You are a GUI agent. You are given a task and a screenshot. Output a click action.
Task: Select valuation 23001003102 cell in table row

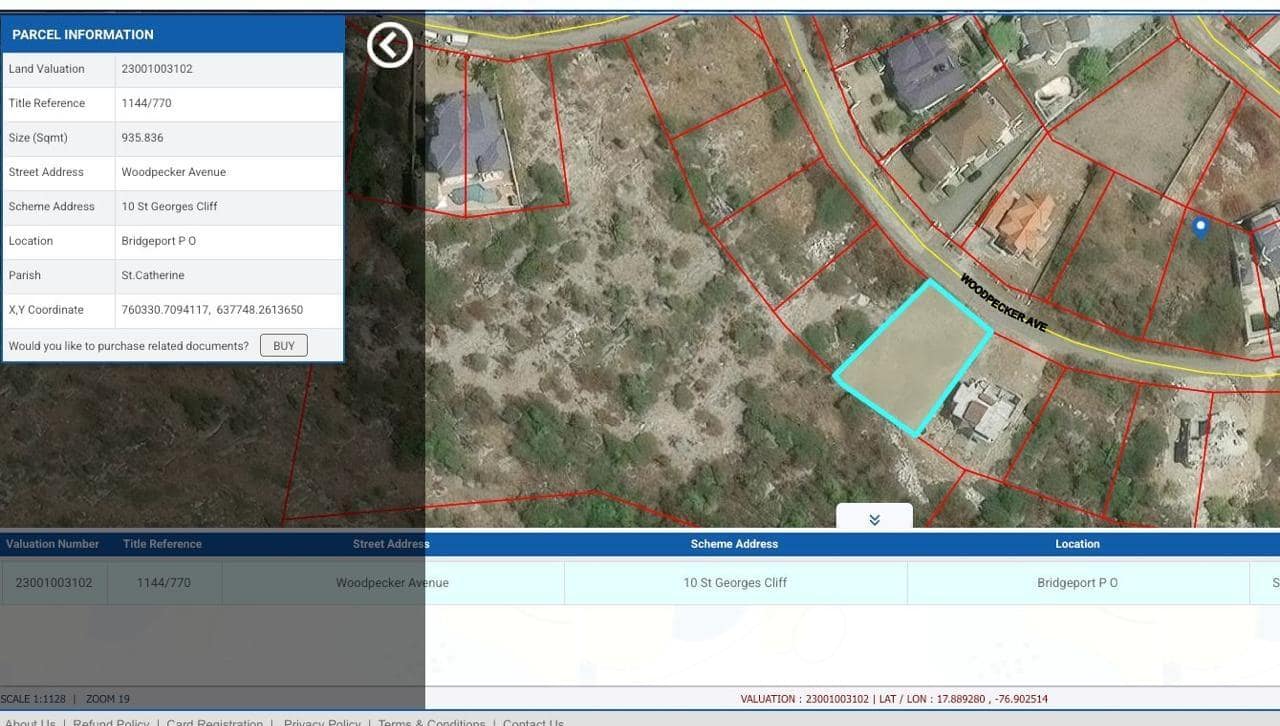point(54,583)
